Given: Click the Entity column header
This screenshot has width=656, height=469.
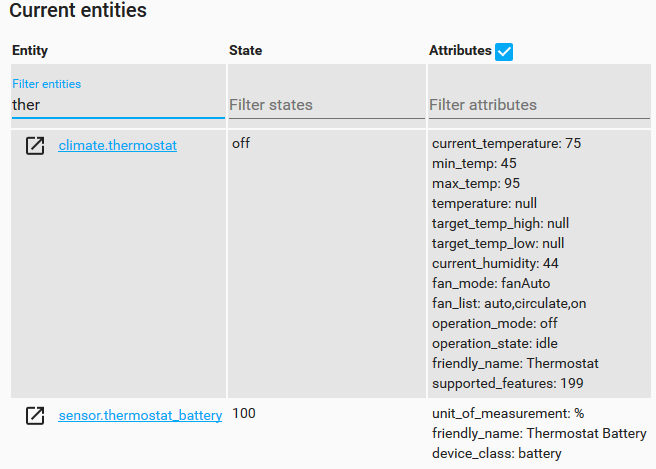Looking at the screenshot, I should 30,51.
